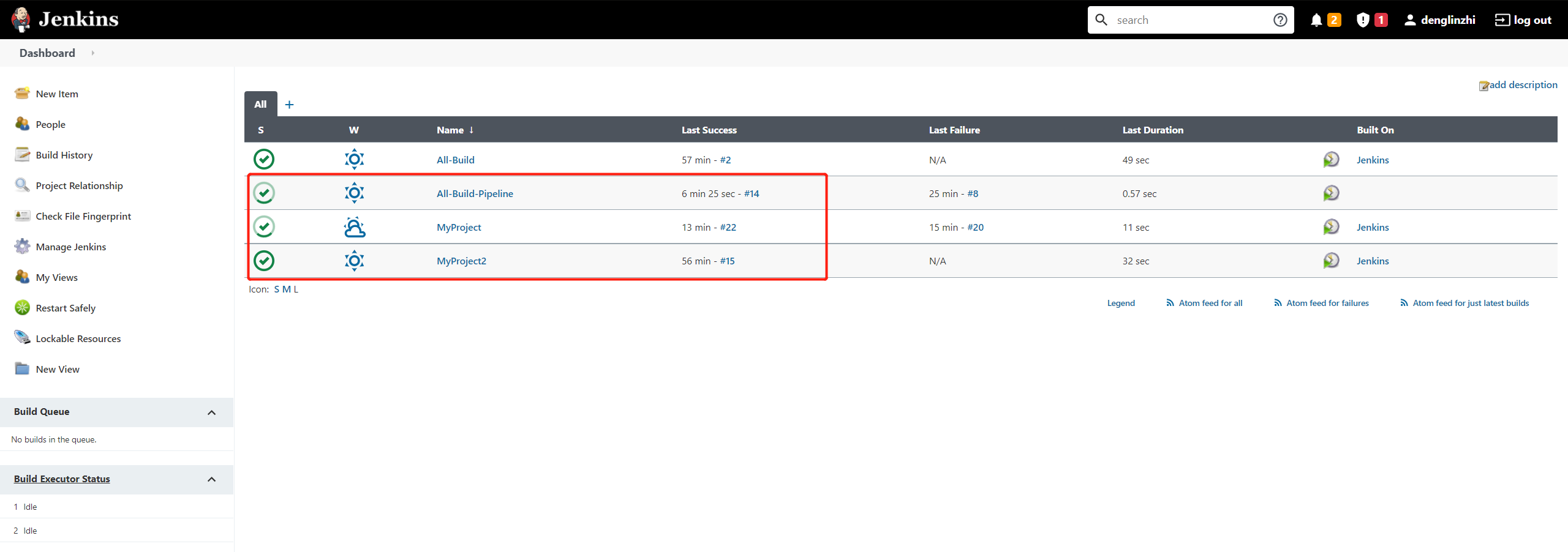
Task: Click the sunny weather icon for All-Build
Action: coord(354,159)
